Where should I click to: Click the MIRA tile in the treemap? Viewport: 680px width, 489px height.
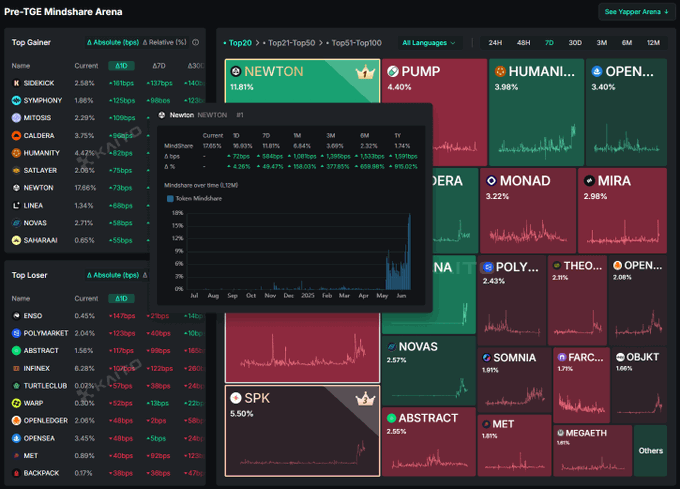pos(622,210)
